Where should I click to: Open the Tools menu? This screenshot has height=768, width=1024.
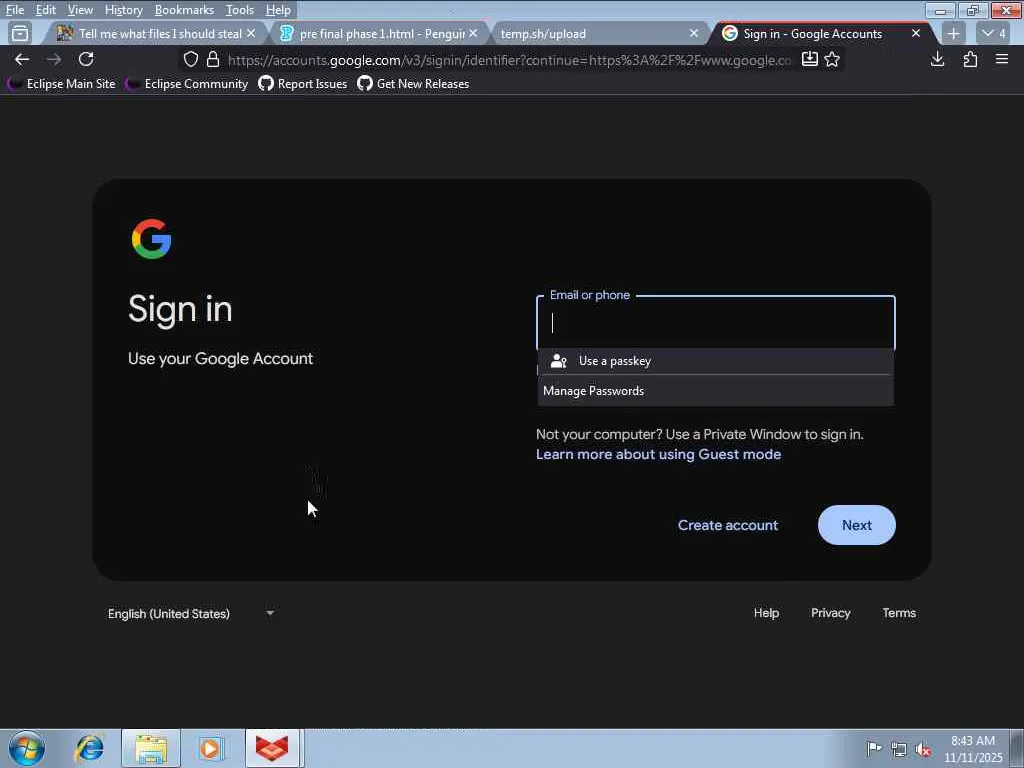[240, 10]
